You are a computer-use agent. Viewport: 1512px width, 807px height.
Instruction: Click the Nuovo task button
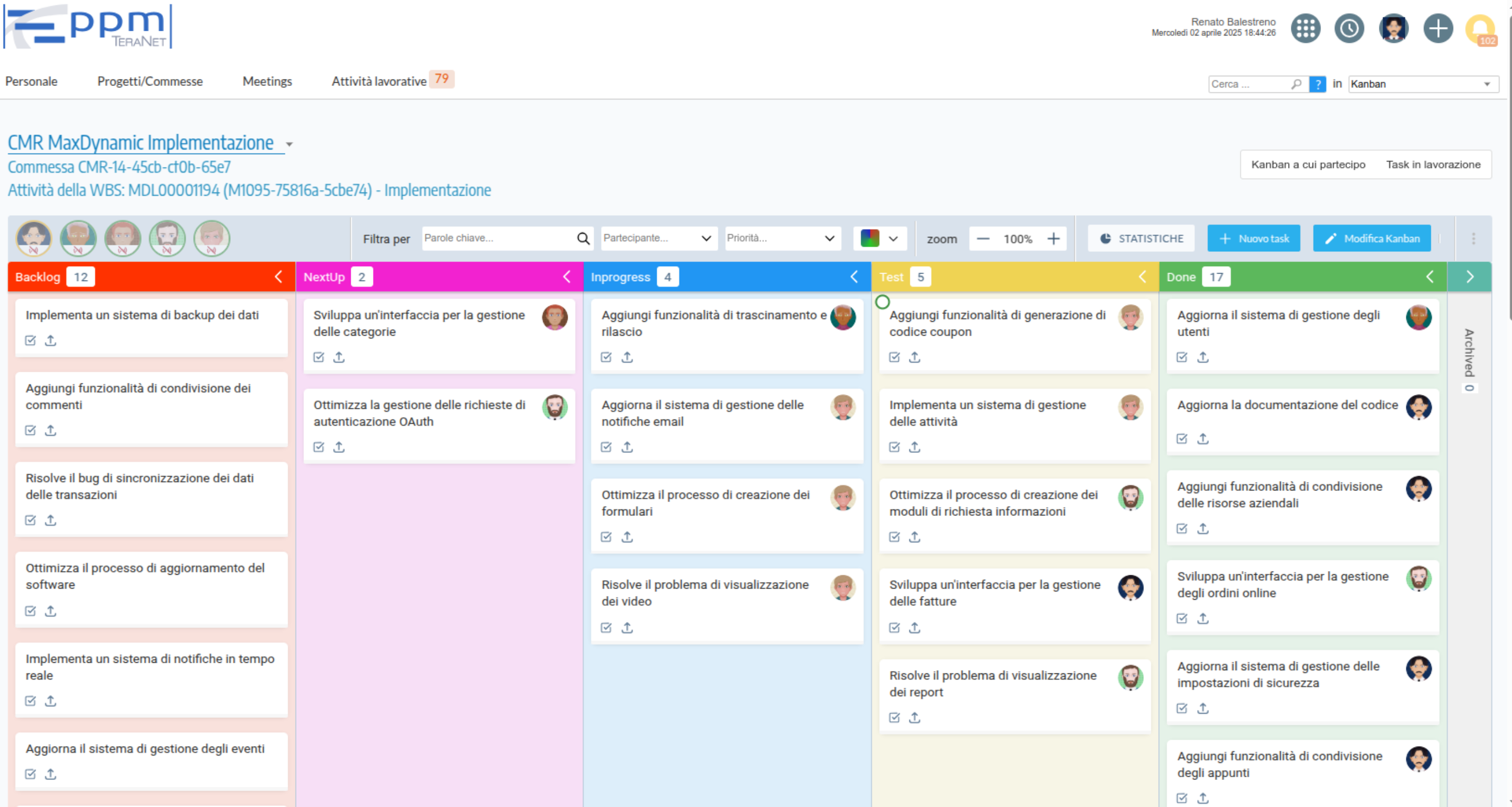coord(1253,238)
